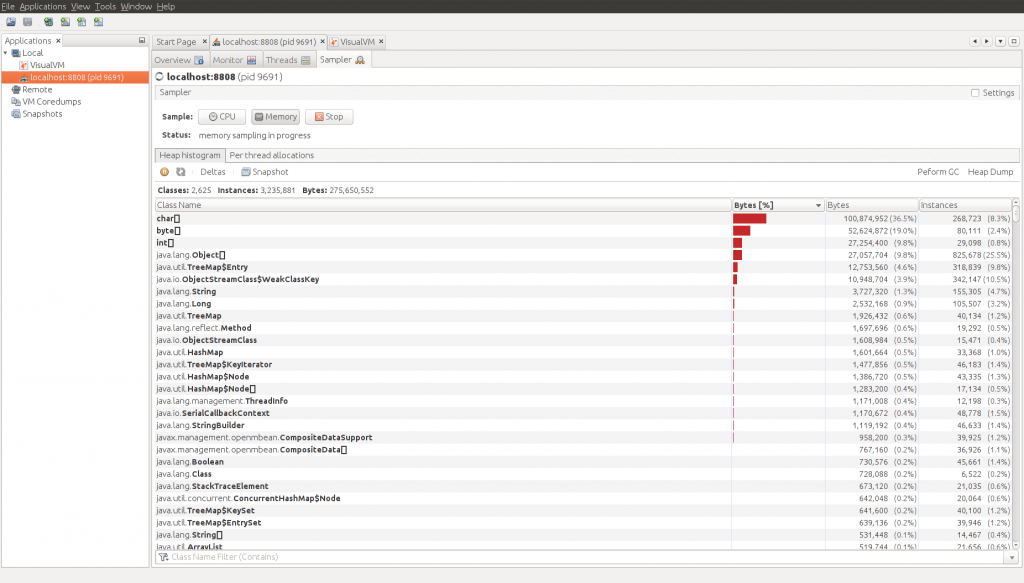
Task: Click the red bytes bar for byte[]
Action: coord(742,231)
